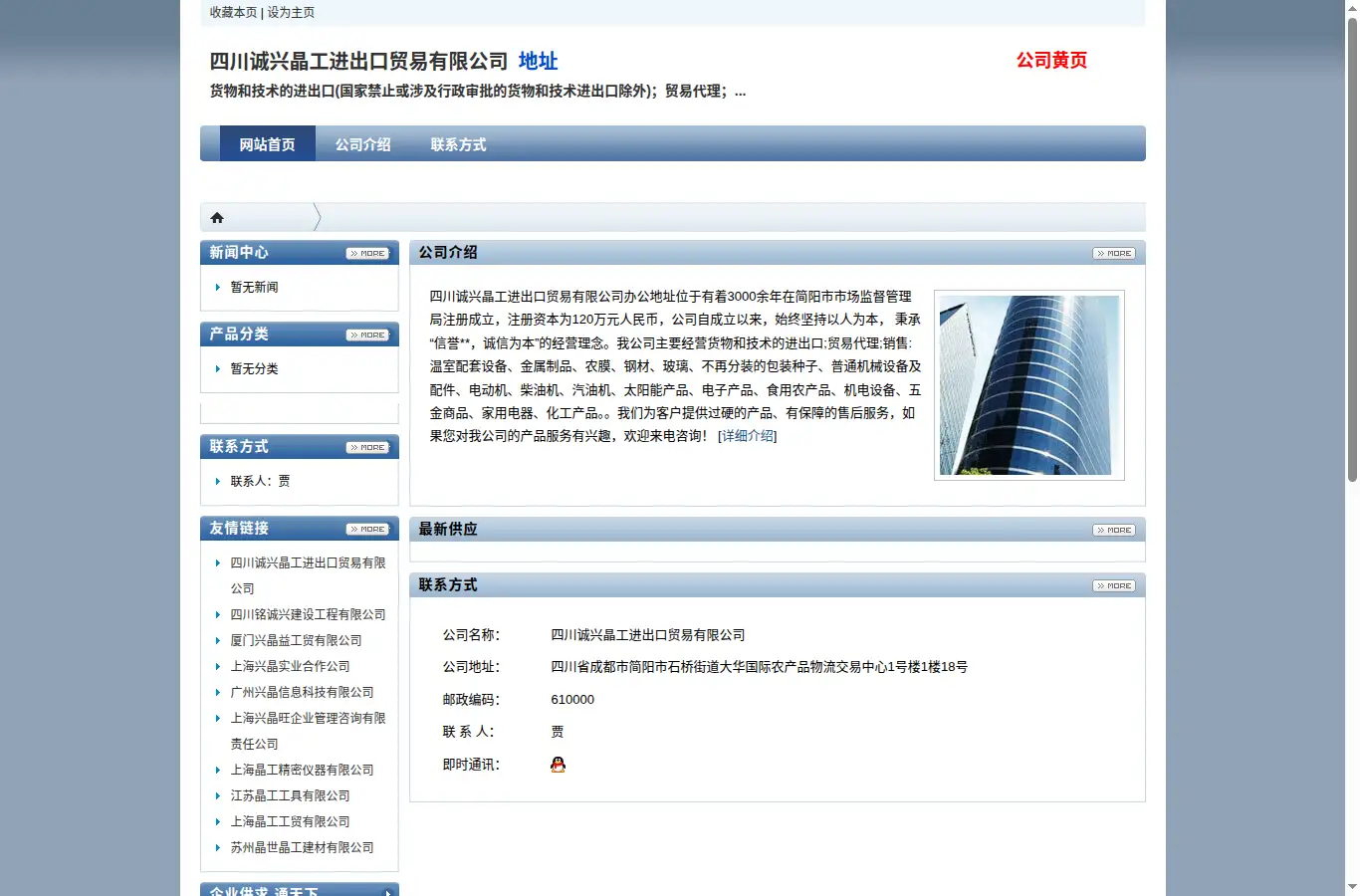The height and width of the screenshot is (896, 1360).
Task: Open the red 公司黄页 link
Action: [x=1051, y=60]
